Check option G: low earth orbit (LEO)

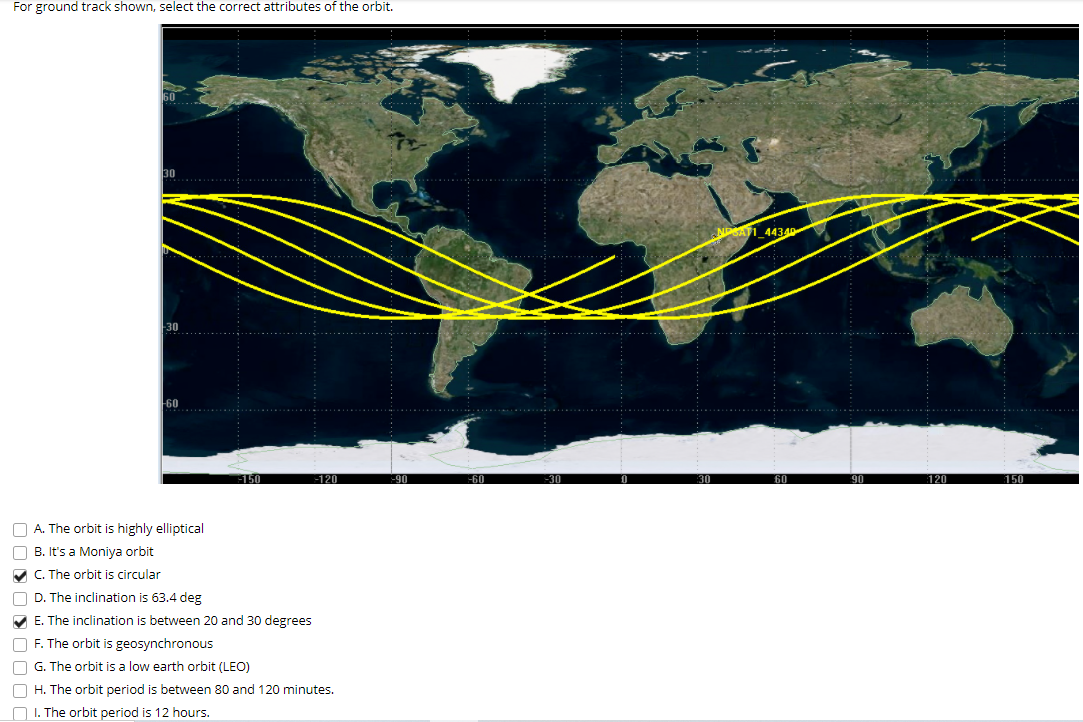point(20,667)
